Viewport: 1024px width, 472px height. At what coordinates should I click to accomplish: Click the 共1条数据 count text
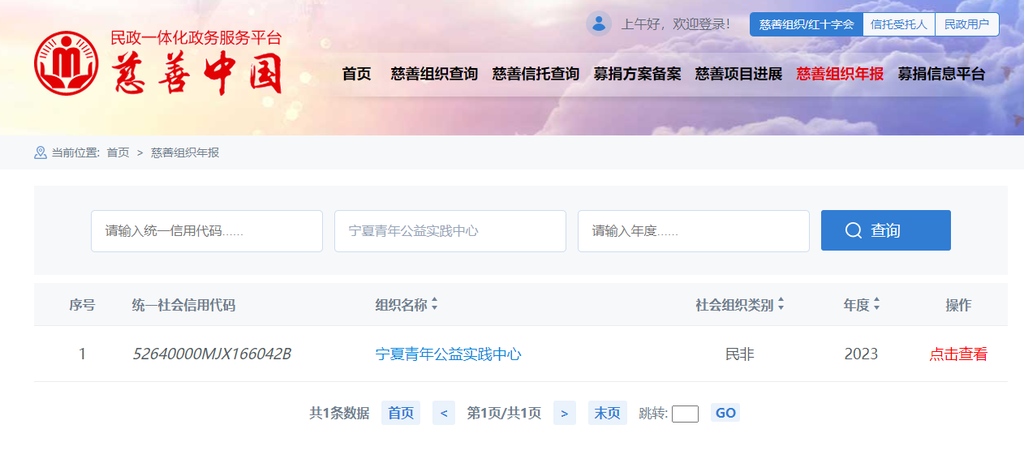tap(339, 413)
